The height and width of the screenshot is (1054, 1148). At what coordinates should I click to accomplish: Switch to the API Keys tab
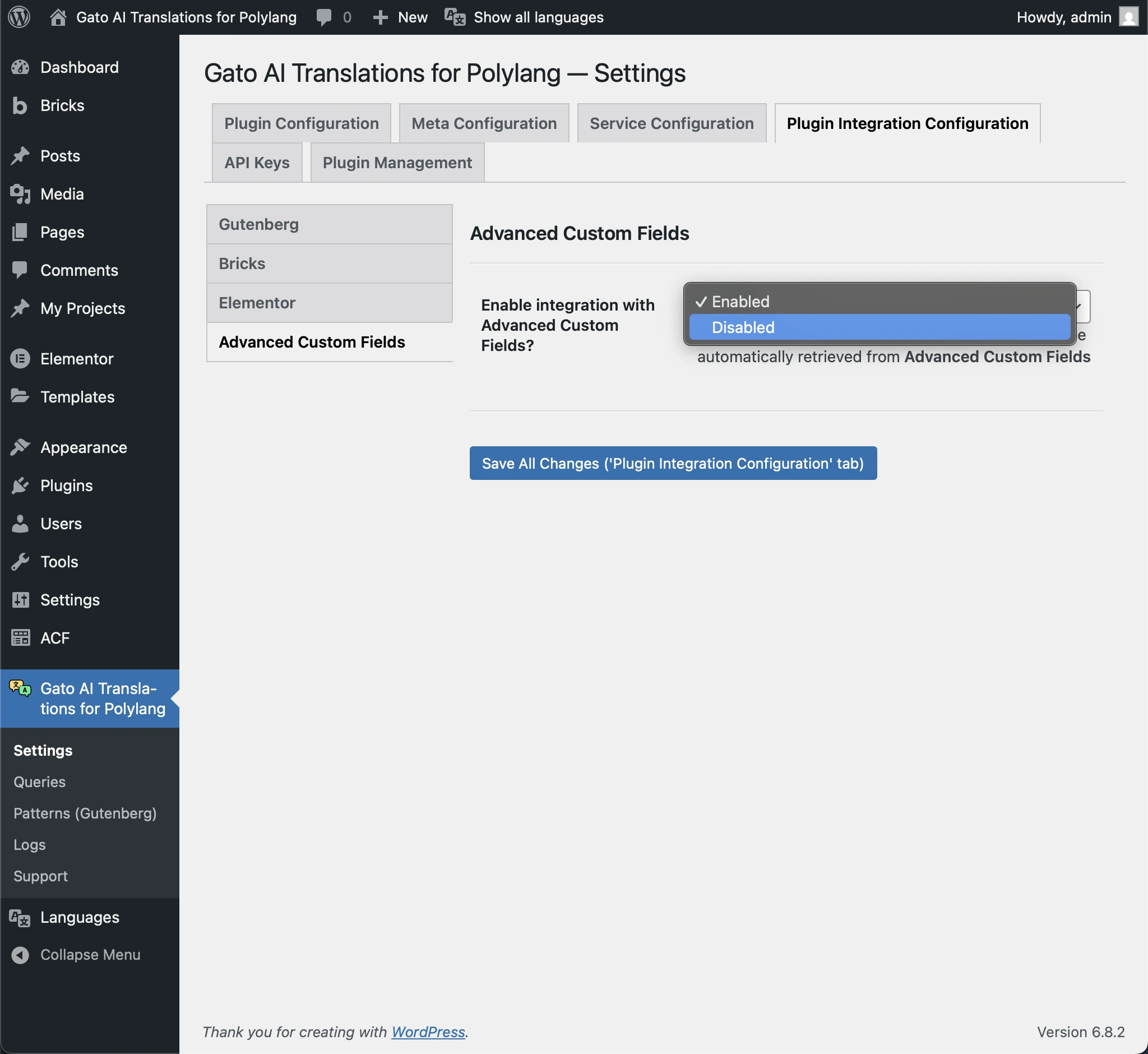(257, 163)
